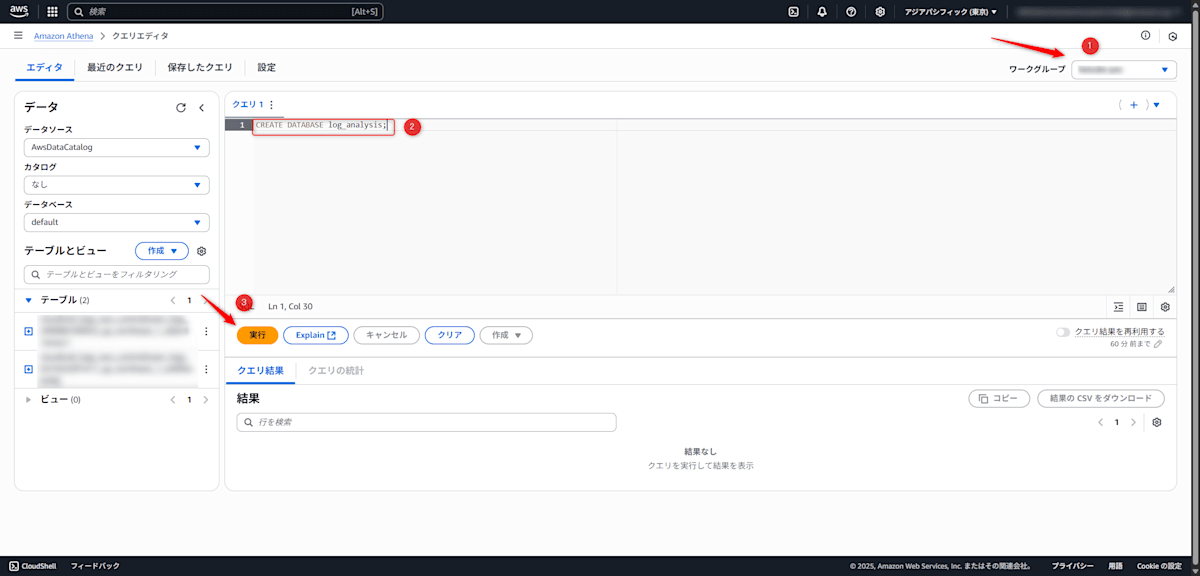Click the format query indent icon
Screen dimensions: 1200x576
pos(1119,307)
